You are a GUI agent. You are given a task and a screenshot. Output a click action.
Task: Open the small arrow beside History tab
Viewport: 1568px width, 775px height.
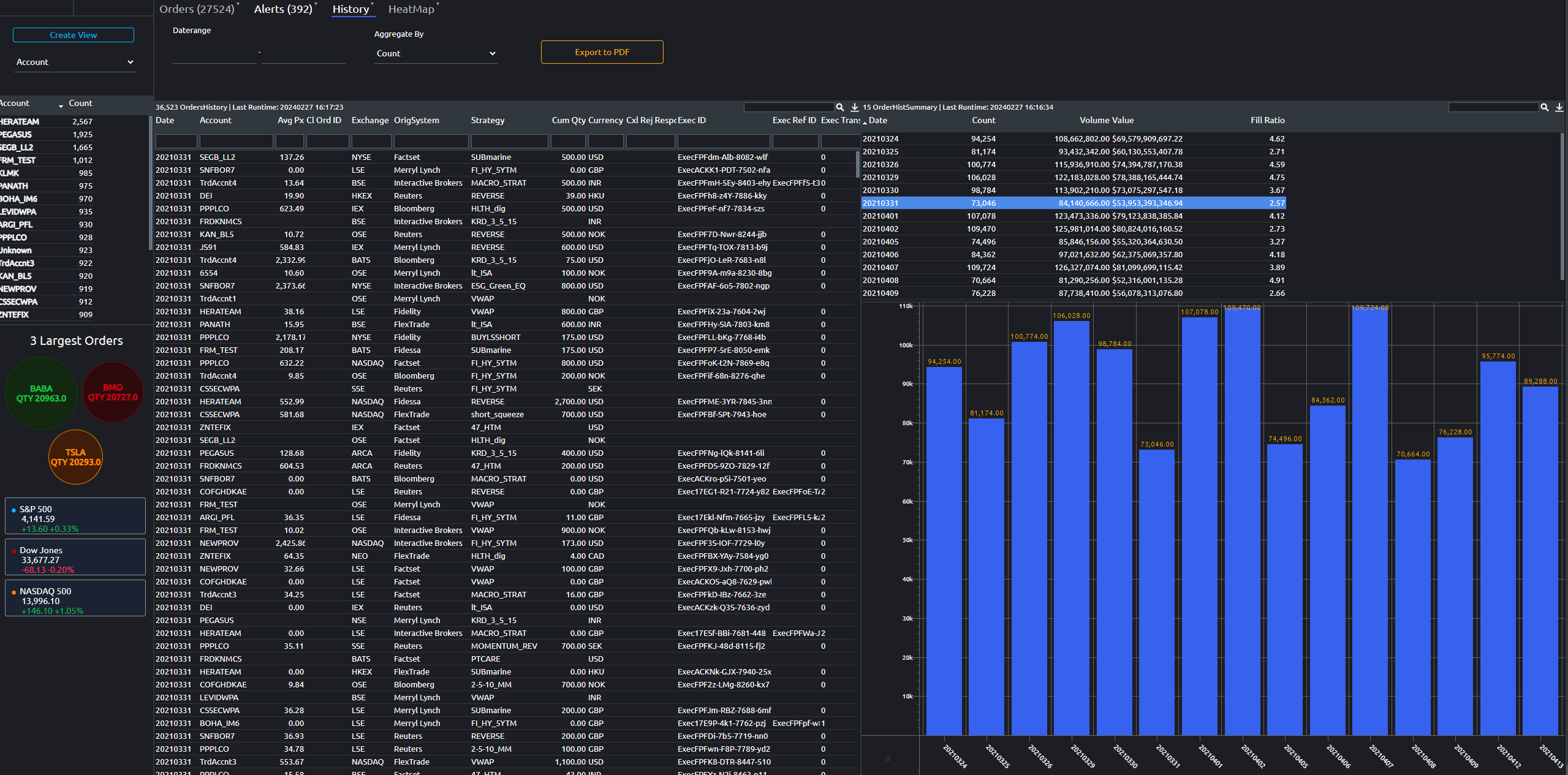pos(373,4)
